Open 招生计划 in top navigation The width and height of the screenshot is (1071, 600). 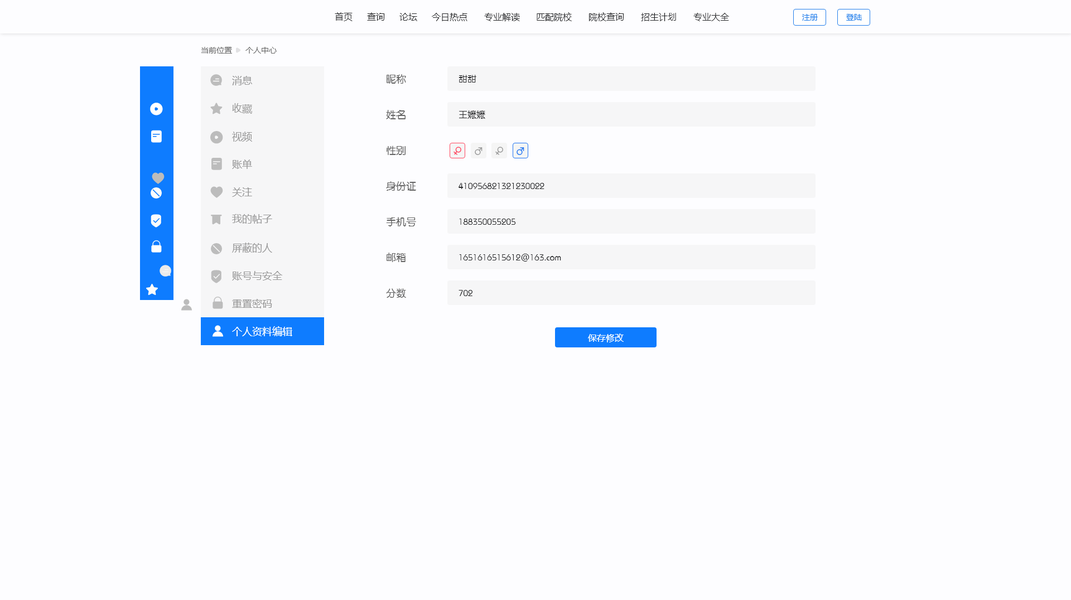pyautogui.click(x=658, y=17)
